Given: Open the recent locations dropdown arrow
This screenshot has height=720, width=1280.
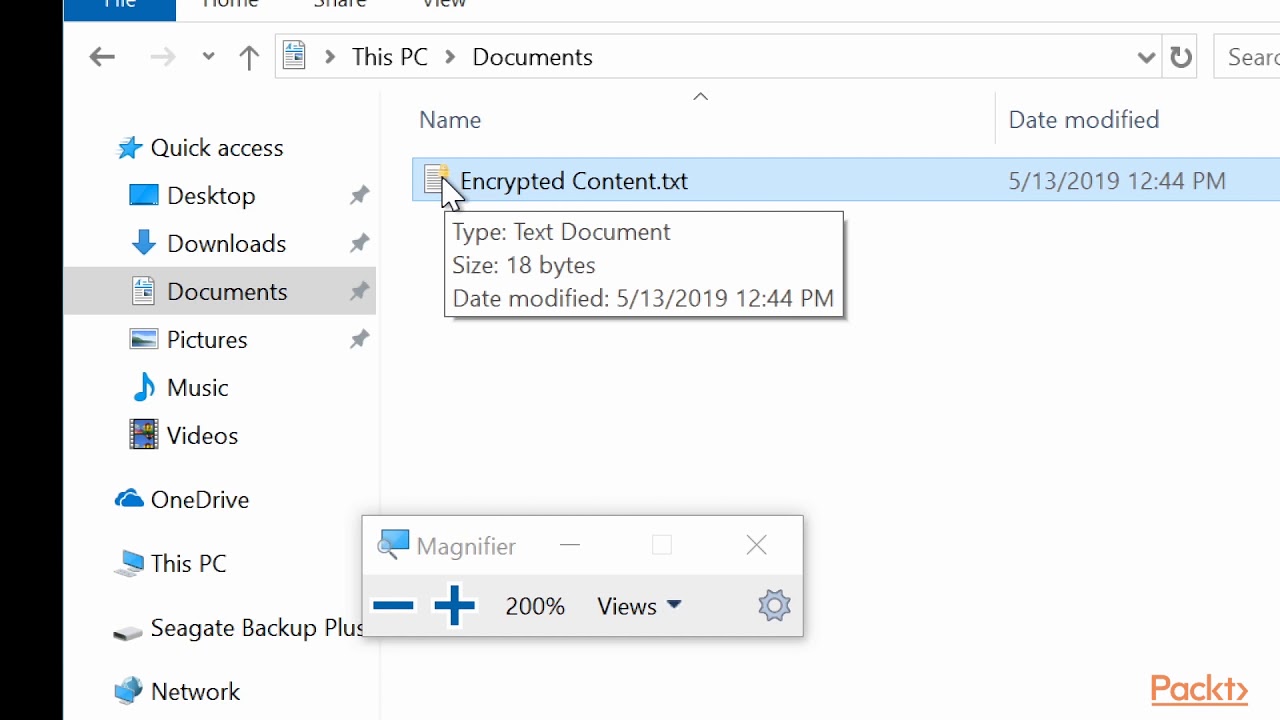Looking at the screenshot, I should pyautogui.click(x=208, y=57).
